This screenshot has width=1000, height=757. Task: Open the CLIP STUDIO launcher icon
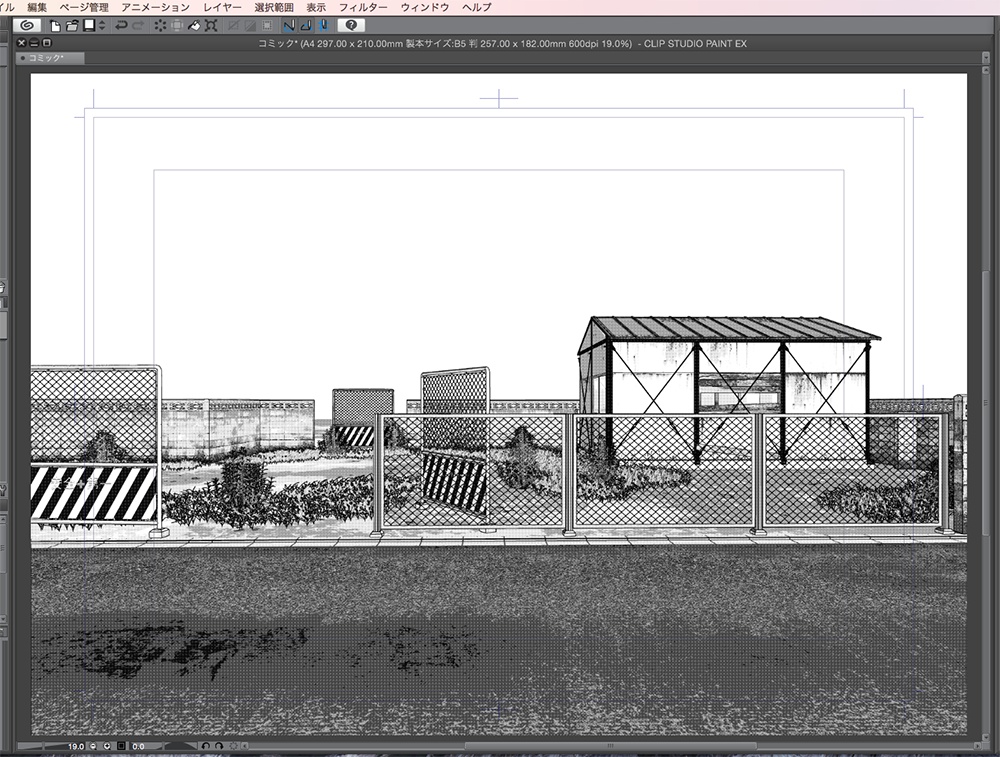[26, 26]
